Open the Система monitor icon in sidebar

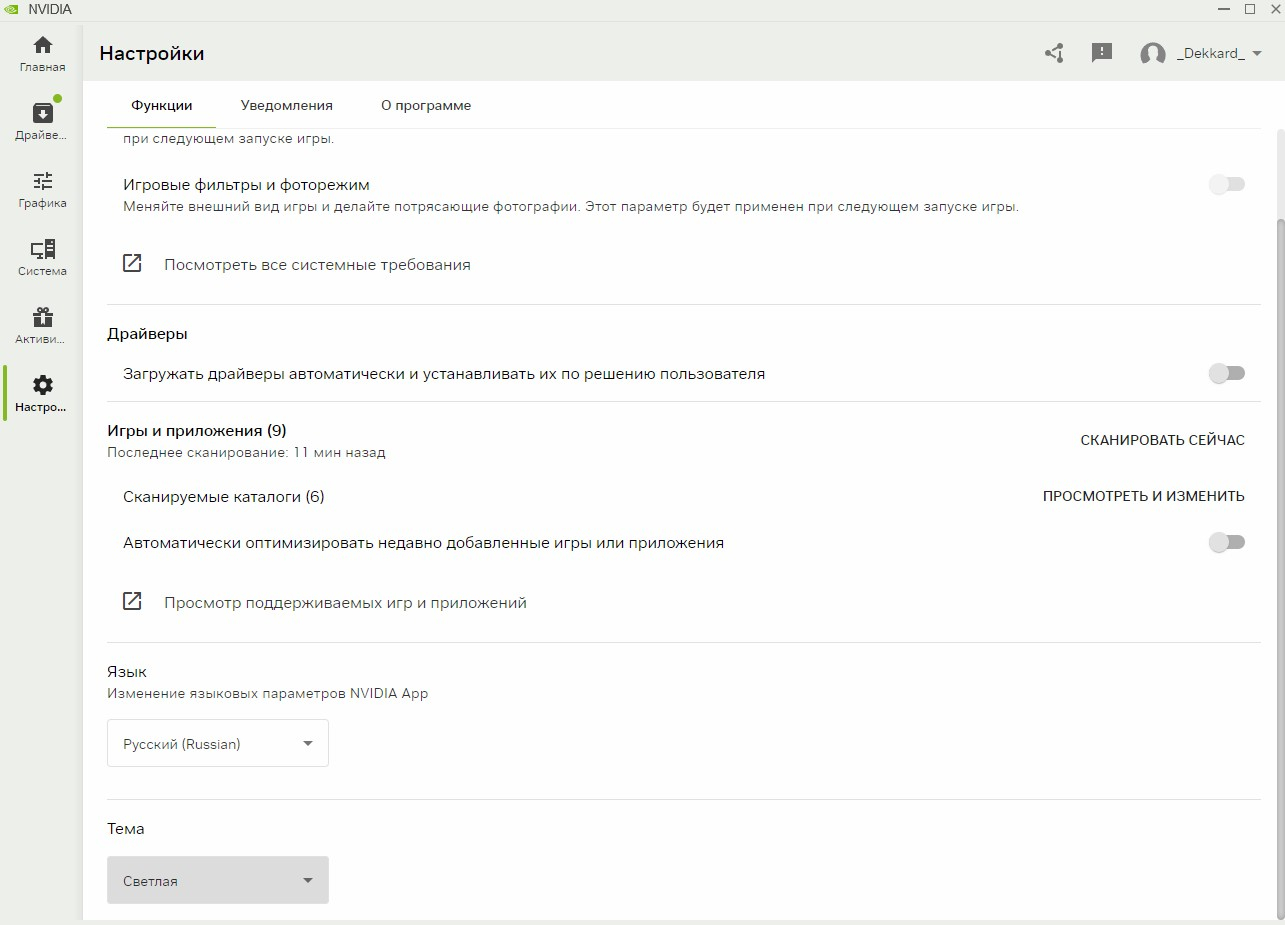tap(42, 249)
